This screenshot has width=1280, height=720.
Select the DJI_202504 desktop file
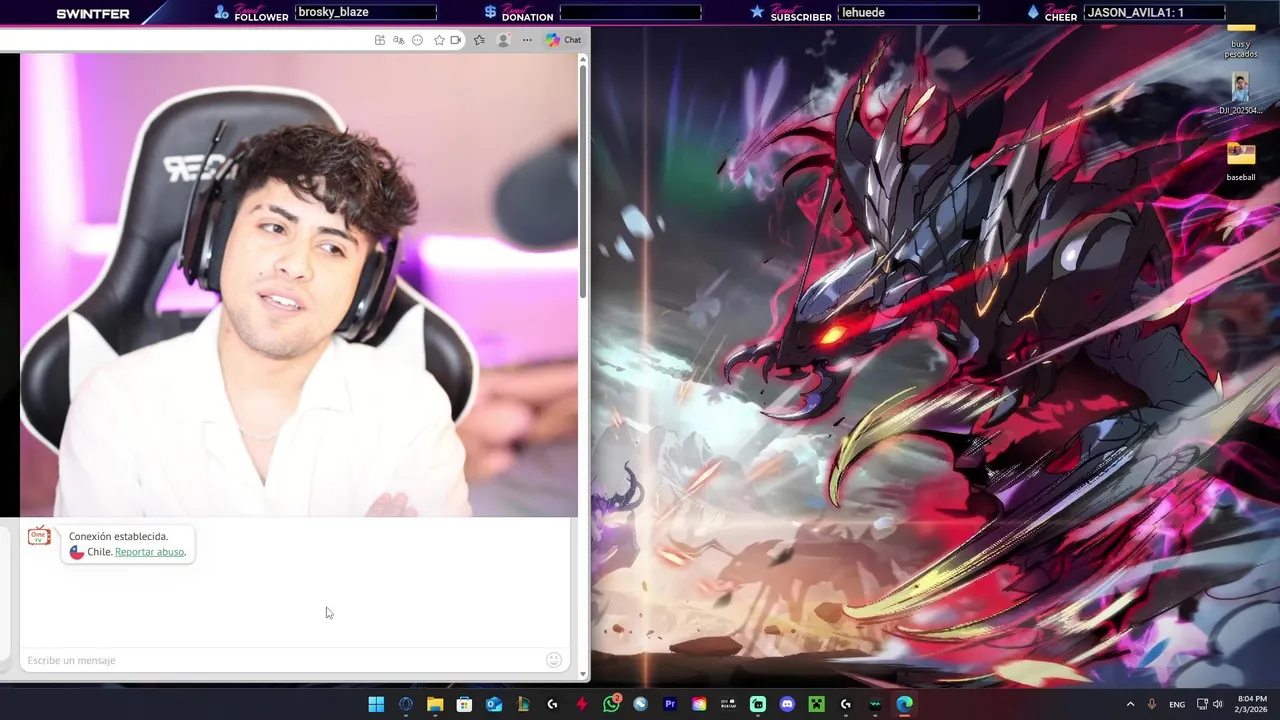1241,95
